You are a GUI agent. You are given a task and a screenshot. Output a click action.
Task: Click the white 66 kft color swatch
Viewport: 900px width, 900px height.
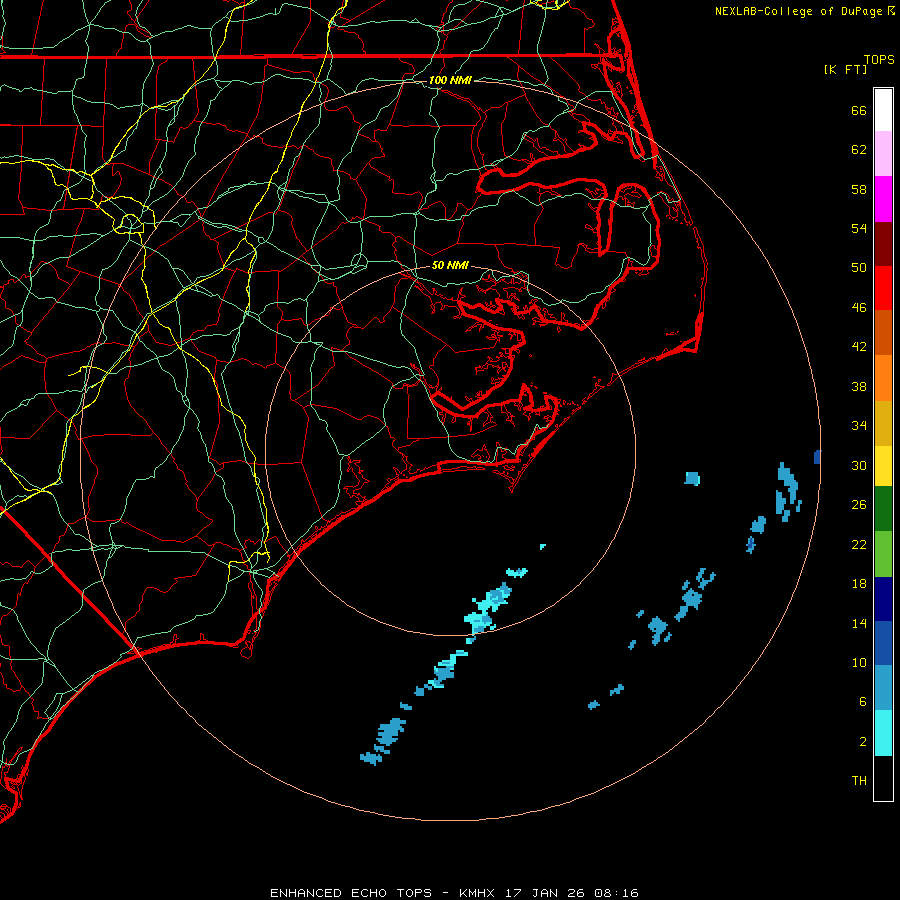(x=883, y=110)
